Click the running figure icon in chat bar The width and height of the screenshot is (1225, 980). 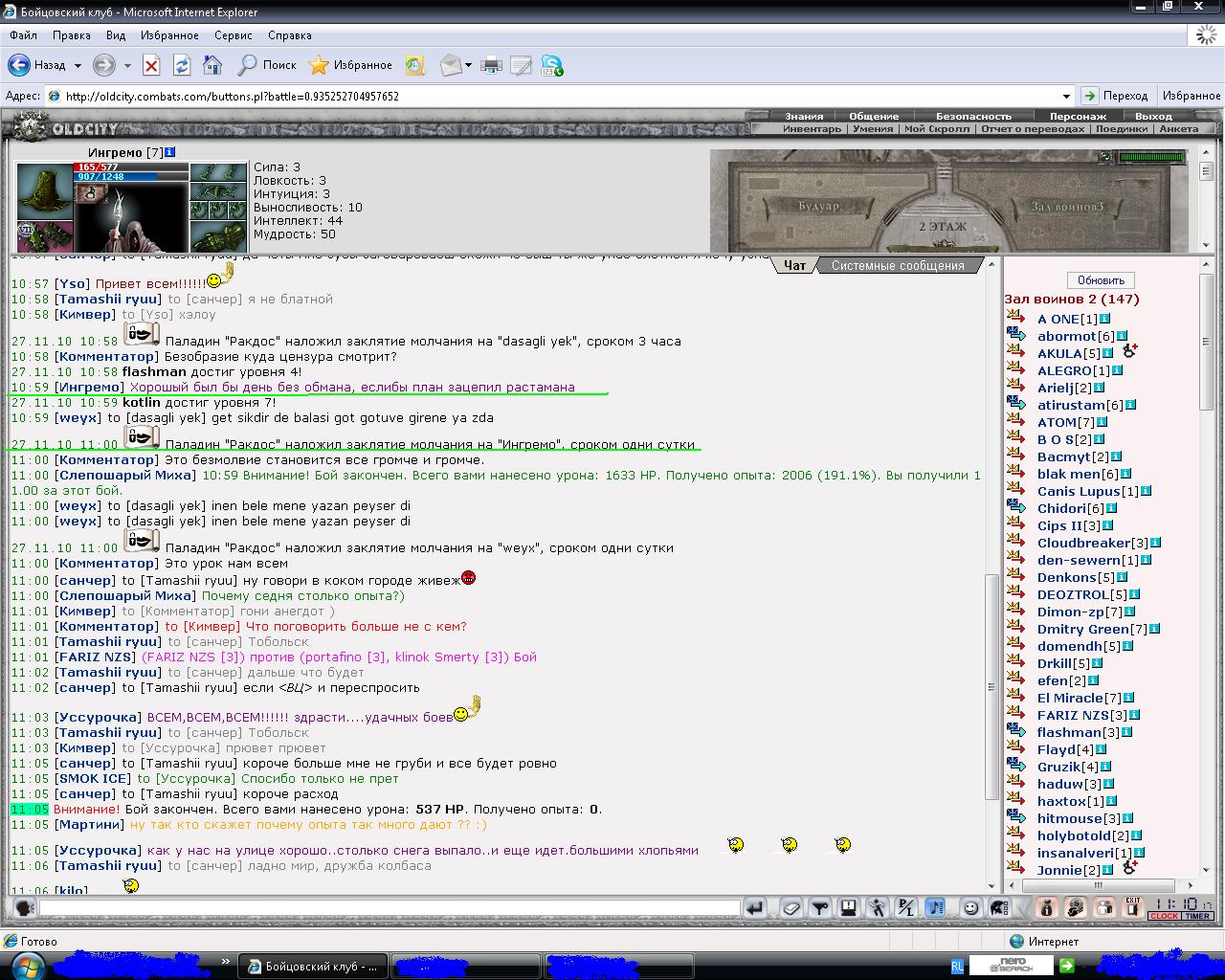click(877, 908)
